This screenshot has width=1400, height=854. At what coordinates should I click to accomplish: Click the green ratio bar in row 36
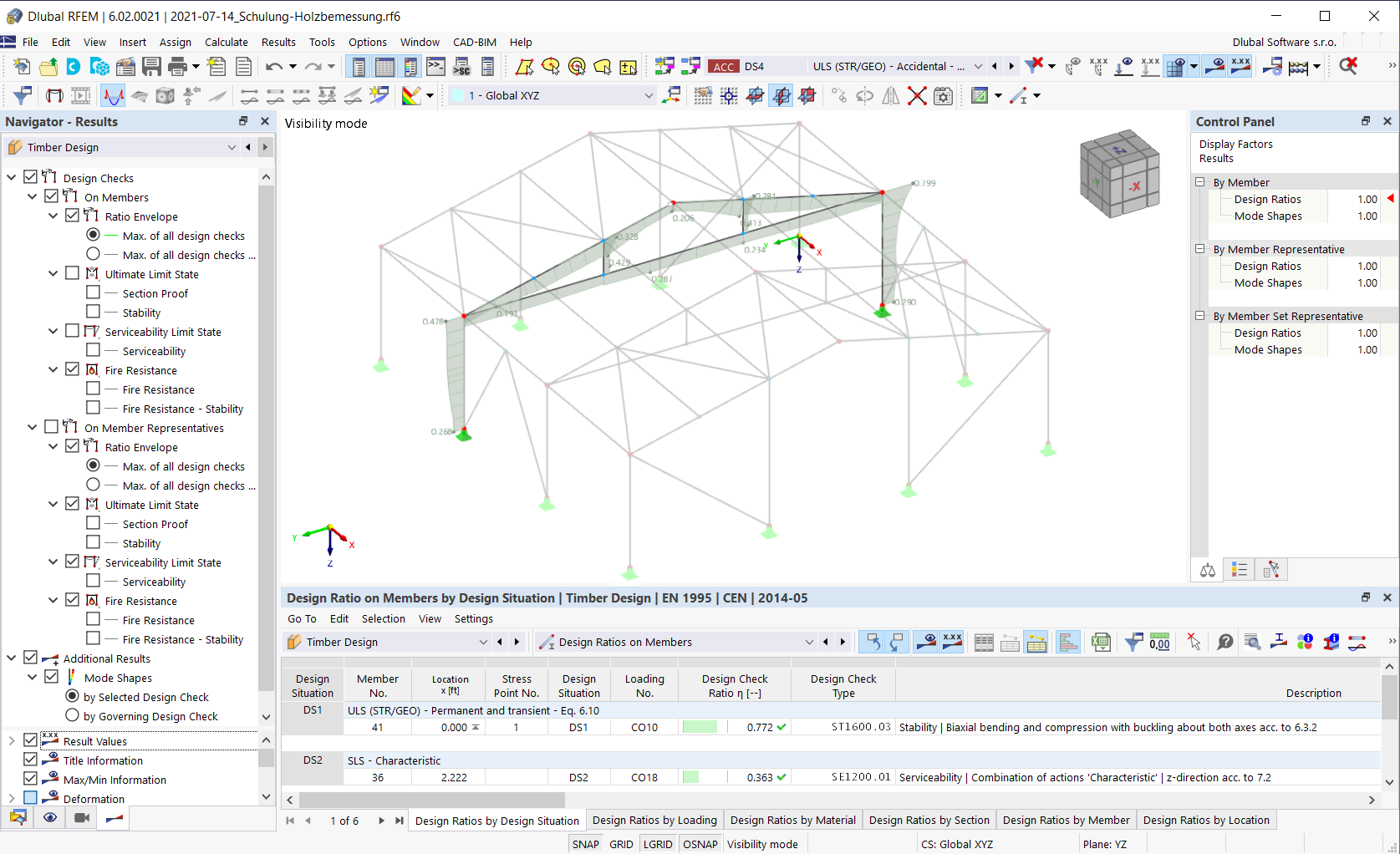[x=690, y=777]
